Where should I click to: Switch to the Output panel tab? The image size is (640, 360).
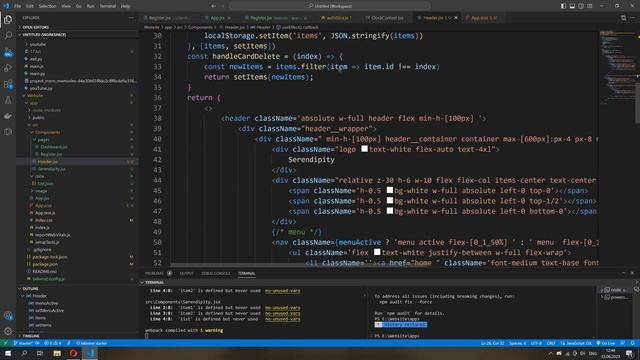(187, 273)
